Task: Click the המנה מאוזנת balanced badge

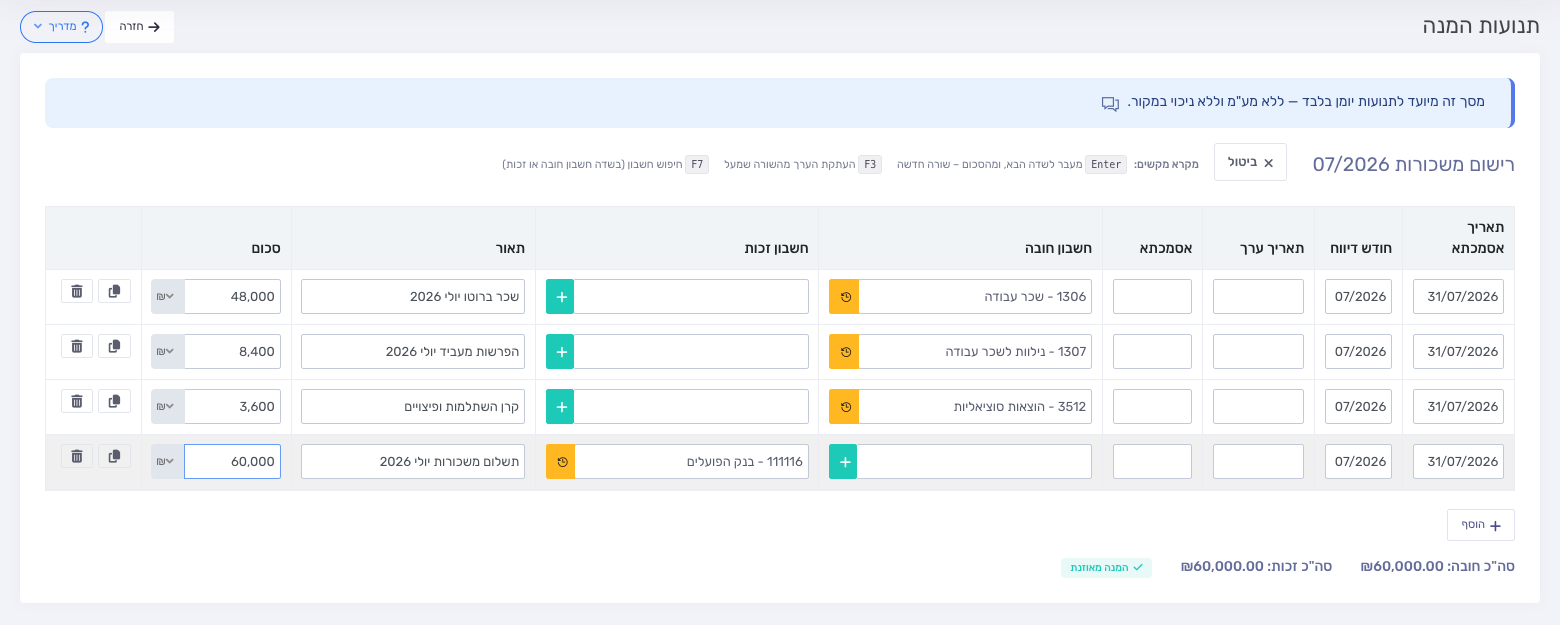Action: (x=1106, y=568)
